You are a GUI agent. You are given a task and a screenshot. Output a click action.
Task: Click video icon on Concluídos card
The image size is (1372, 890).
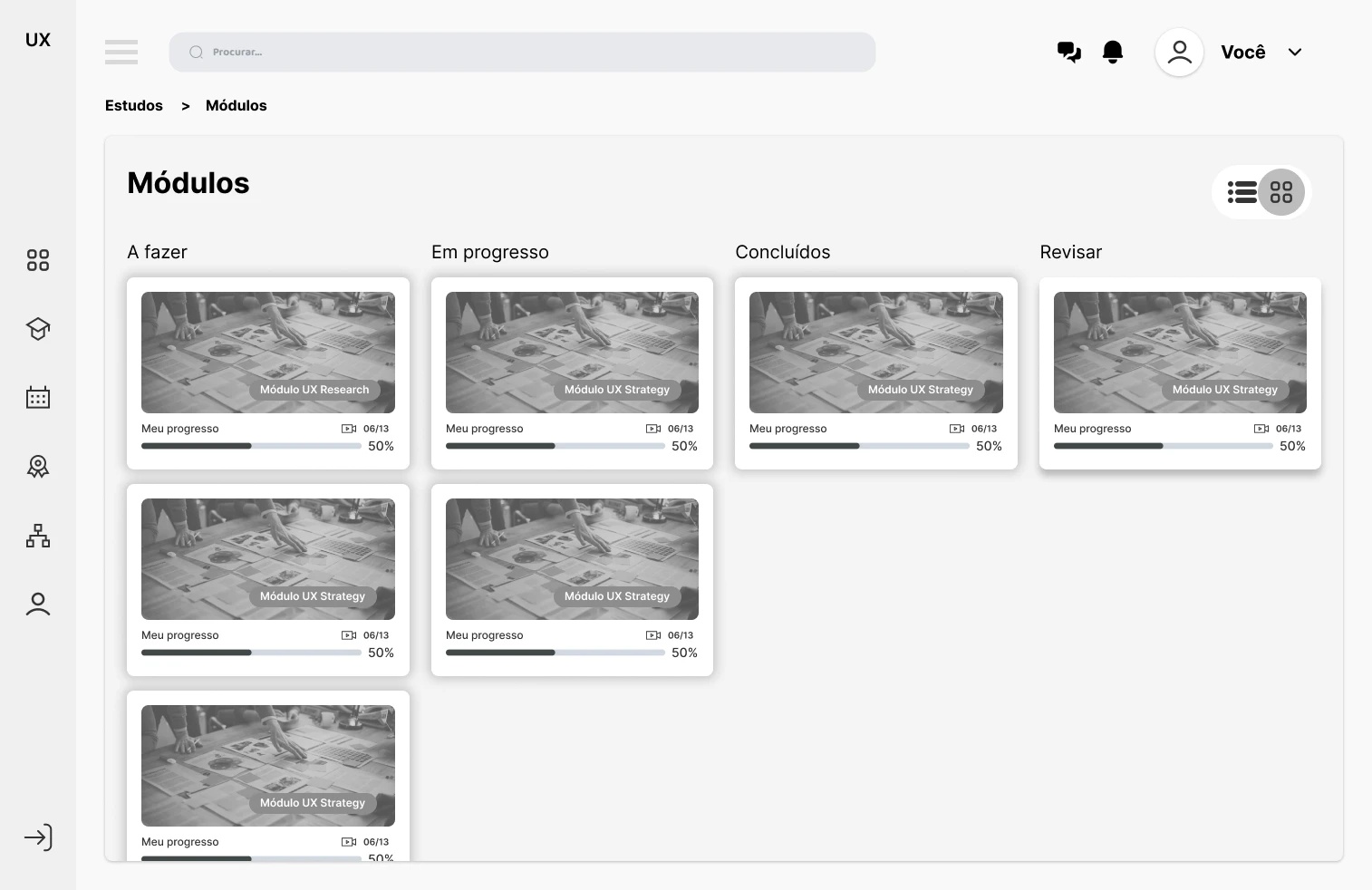click(957, 429)
